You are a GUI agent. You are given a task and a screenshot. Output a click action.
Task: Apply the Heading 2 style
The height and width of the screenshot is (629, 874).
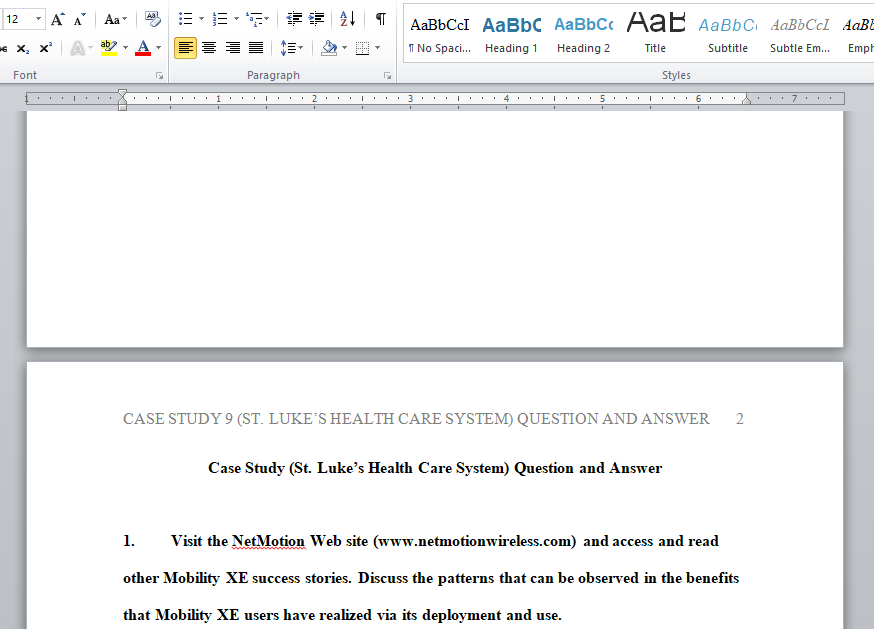(x=584, y=33)
